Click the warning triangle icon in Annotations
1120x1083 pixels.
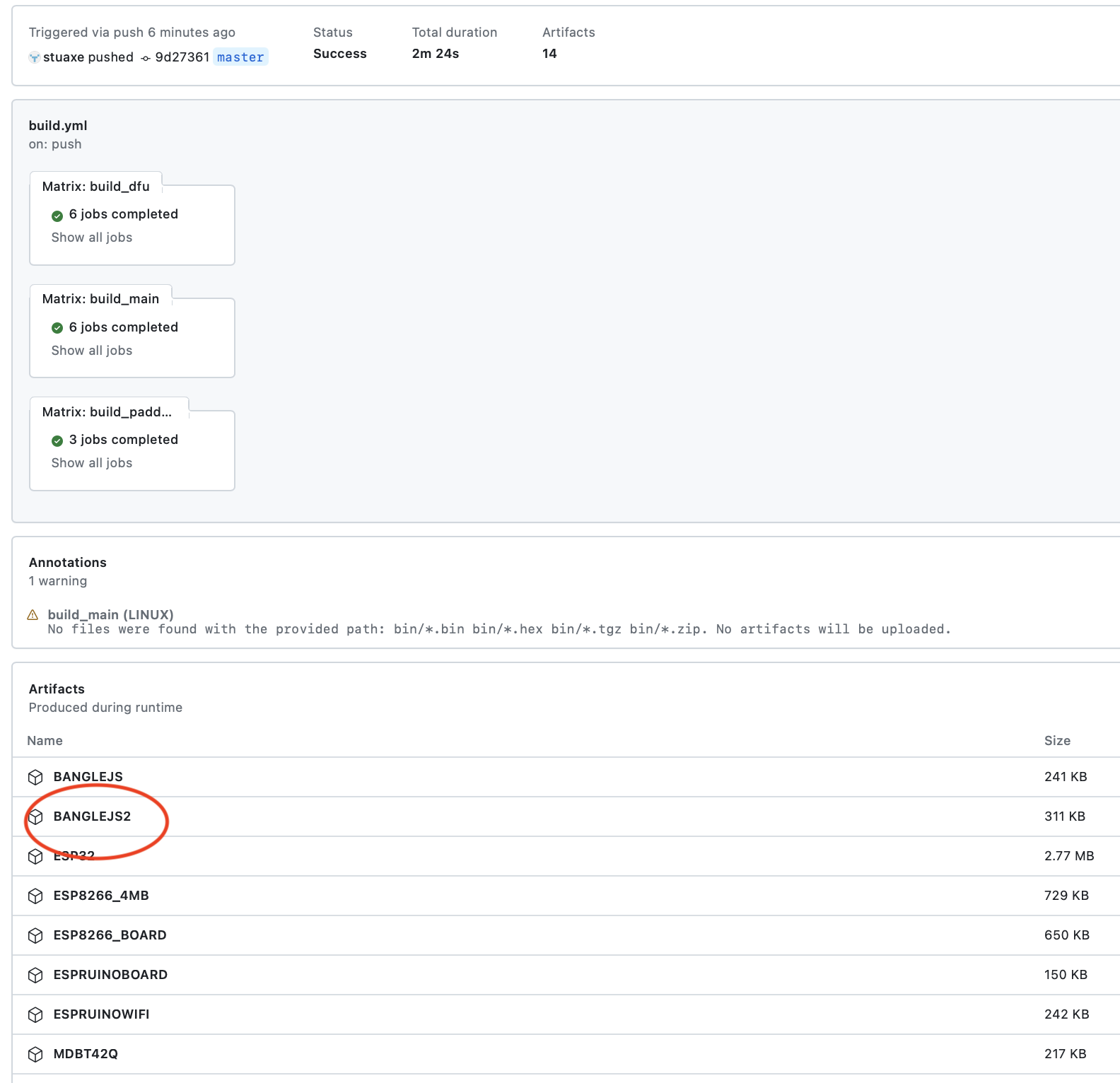pos(33,615)
